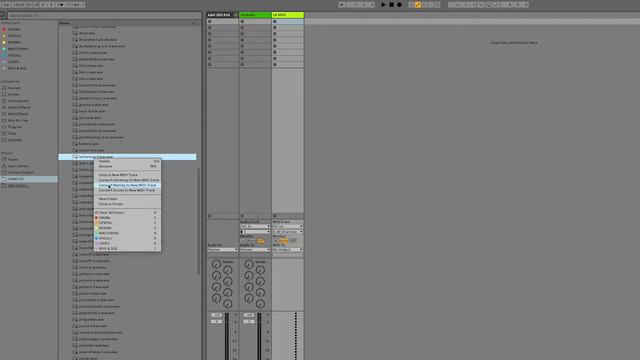This screenshot has width=640, height=360.
Task: Assign the MASTERING color in context menu
Action: click(x=127, y=233)
